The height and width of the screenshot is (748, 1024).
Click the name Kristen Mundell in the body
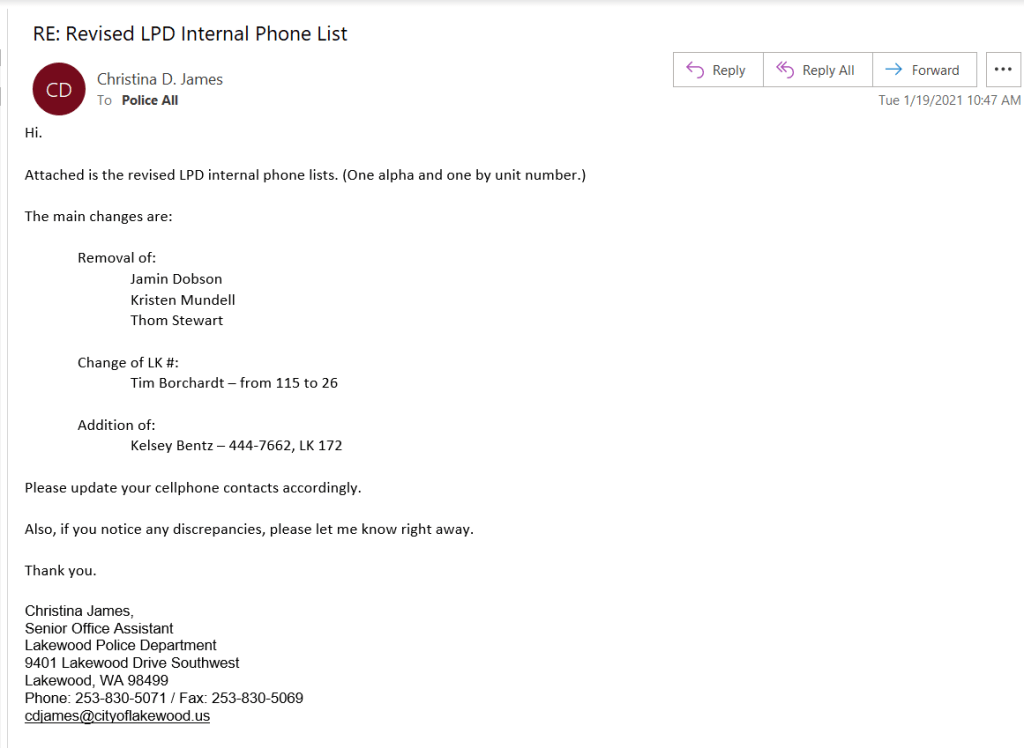tap(183, 300)
